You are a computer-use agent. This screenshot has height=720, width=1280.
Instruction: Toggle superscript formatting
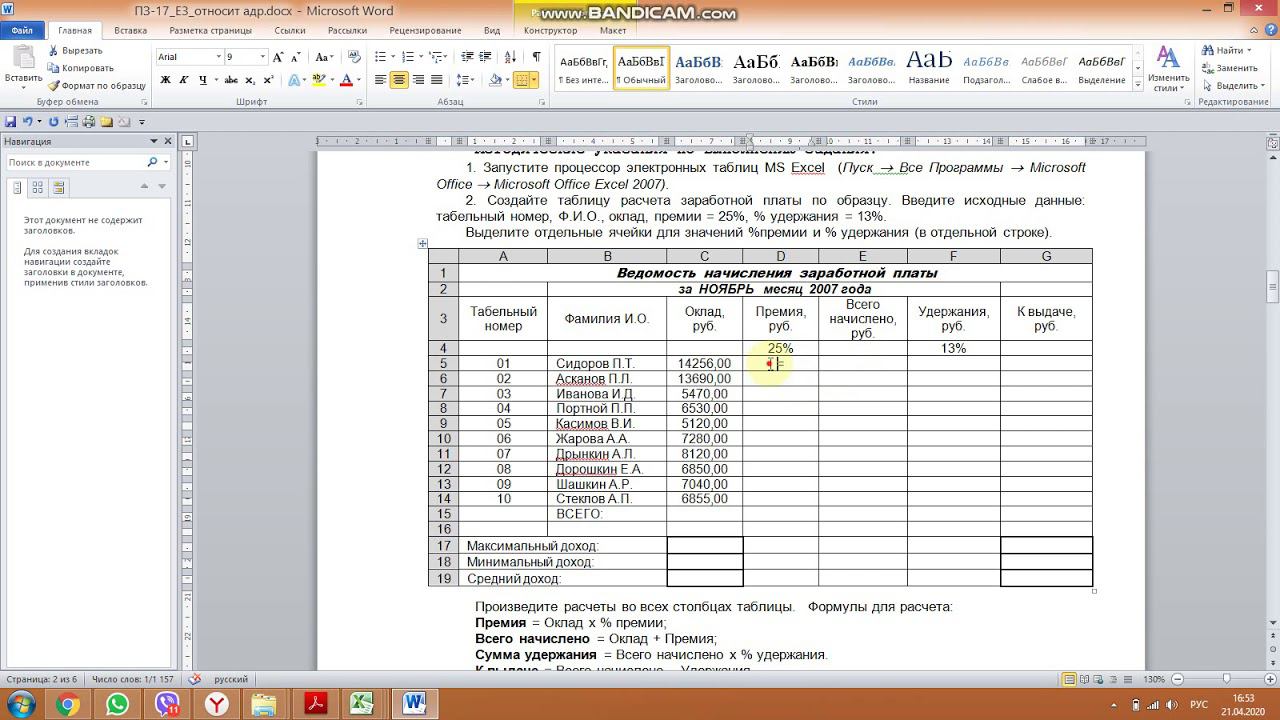coord(268,80)
